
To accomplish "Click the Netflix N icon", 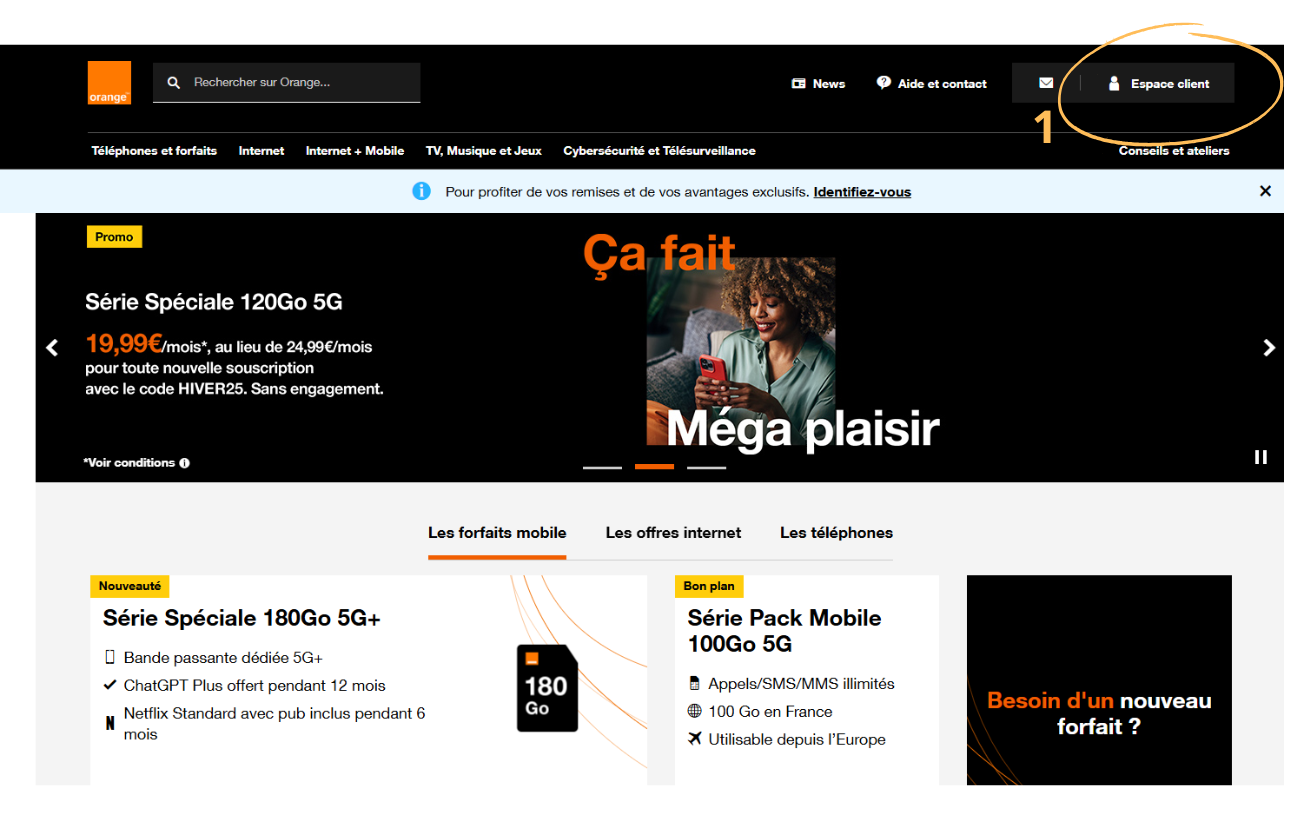I will coord(110,723).
